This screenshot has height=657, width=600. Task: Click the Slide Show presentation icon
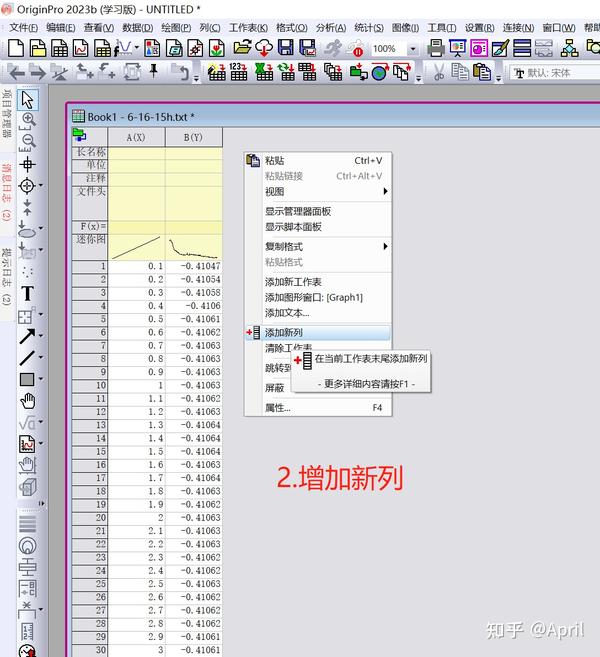tap(458, 48)
